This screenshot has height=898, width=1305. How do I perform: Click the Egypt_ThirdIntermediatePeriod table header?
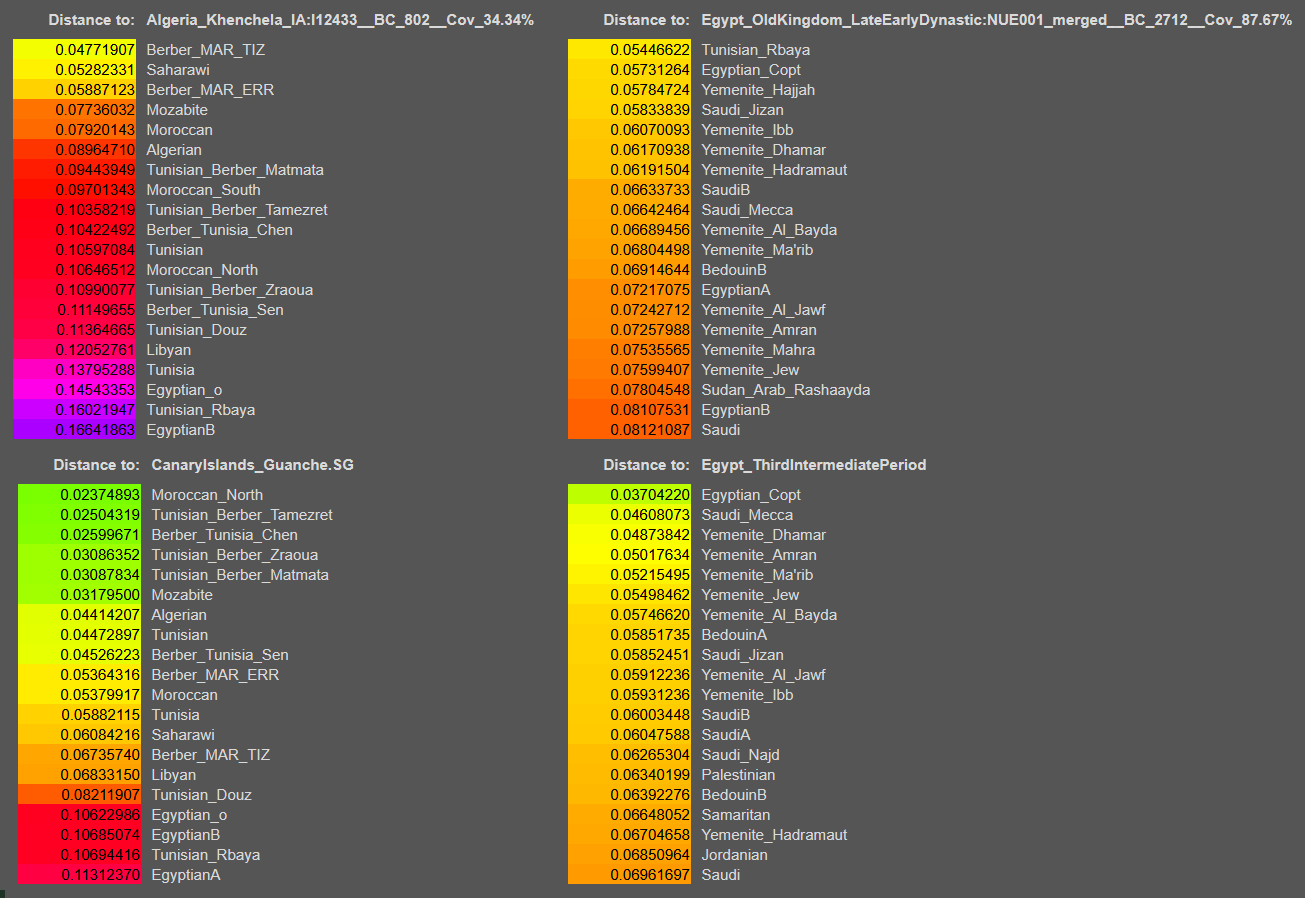point(814,465)
